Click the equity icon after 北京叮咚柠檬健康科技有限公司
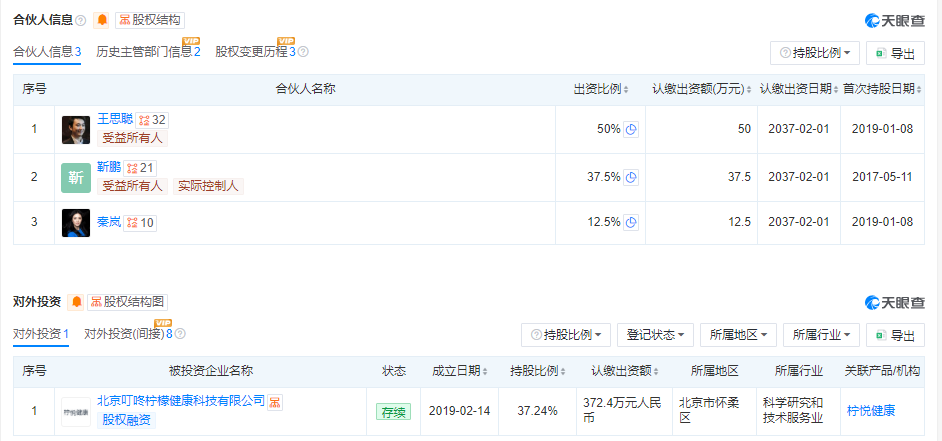The height and width of the screenshot is (441, 942). (274, 401)
